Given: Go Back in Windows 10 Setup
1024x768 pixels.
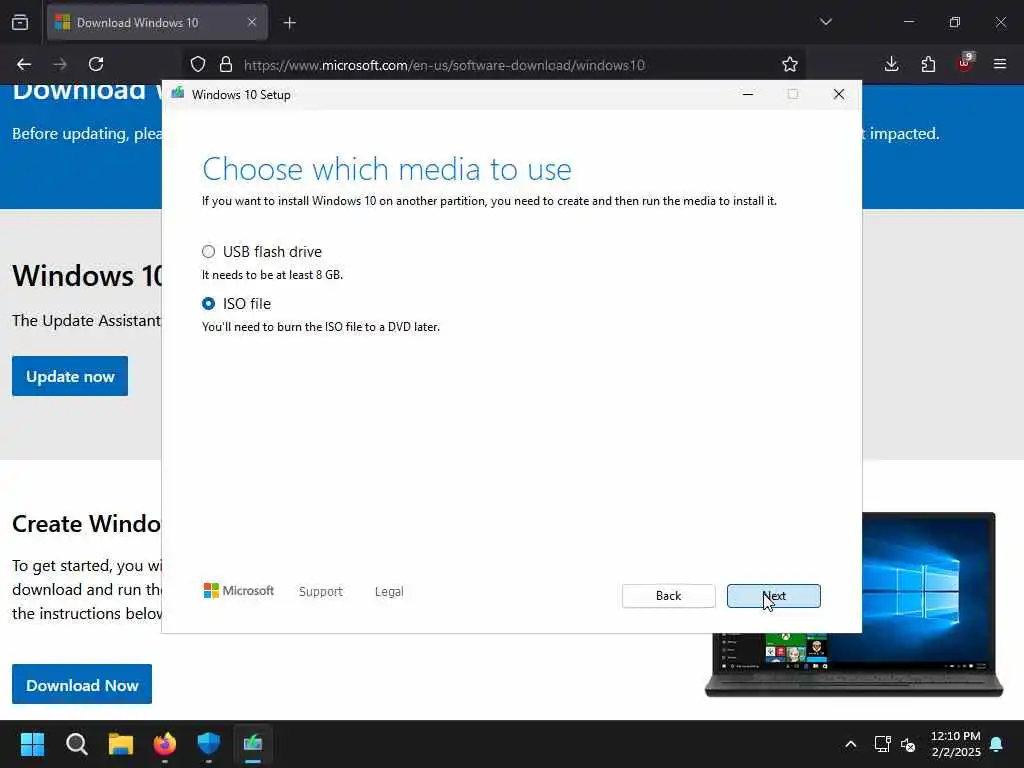Looking at the screenshot, I should tap(668, 596).
